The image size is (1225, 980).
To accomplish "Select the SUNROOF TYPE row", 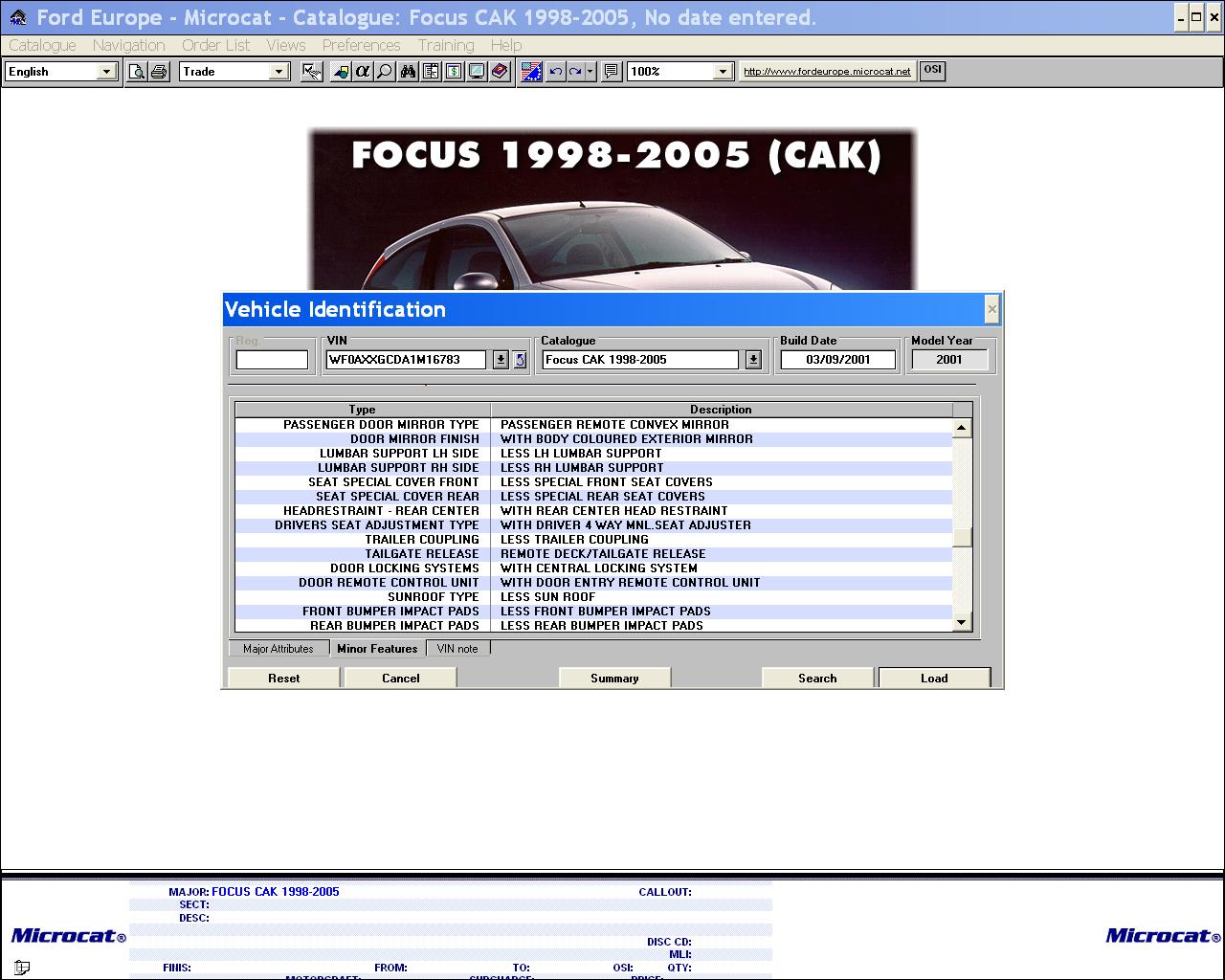I will pyautogui.click(x=593, y=597).
